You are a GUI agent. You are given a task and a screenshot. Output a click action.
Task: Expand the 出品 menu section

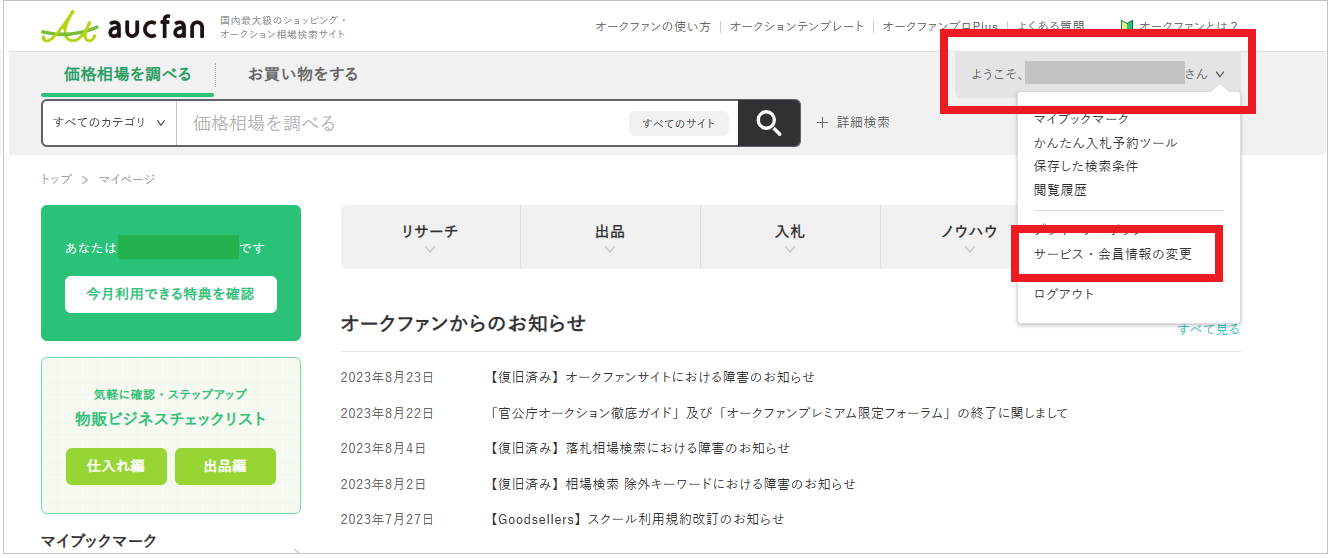[610, 237]
